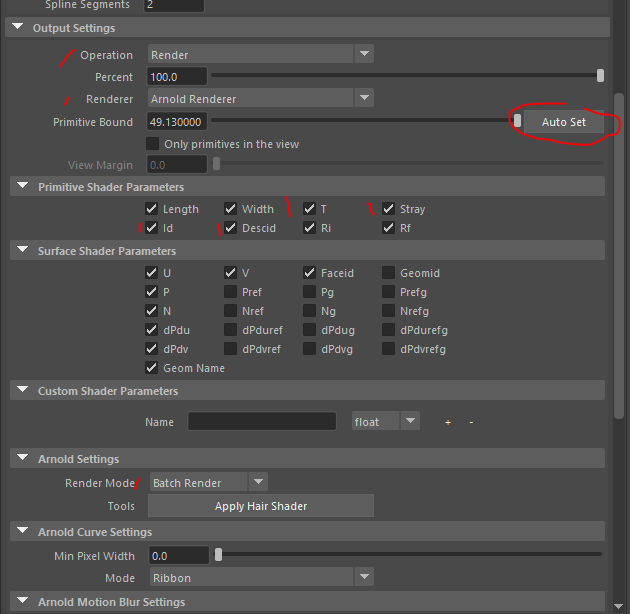Enable the Nref checkbox

(230, 311)
